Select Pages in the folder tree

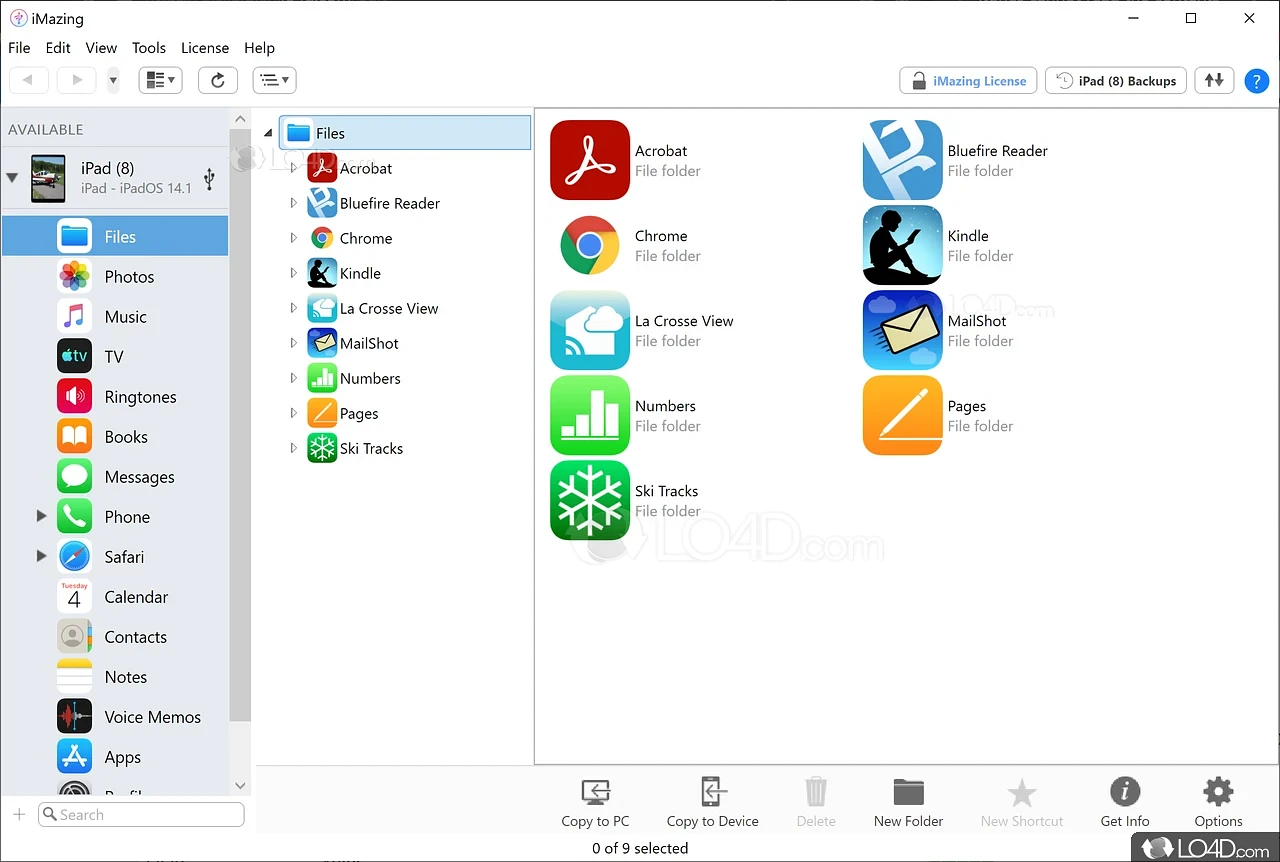tap(343, 413)
